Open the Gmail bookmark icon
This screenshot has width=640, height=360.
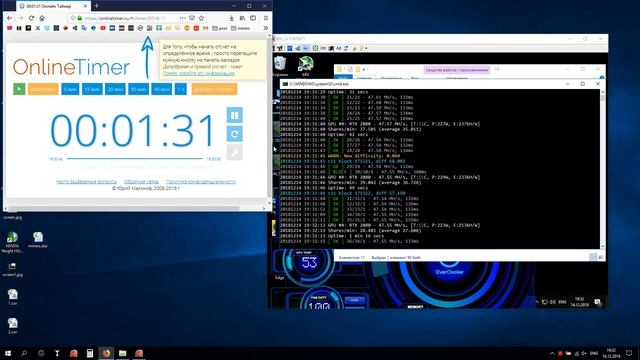point(205,28)
